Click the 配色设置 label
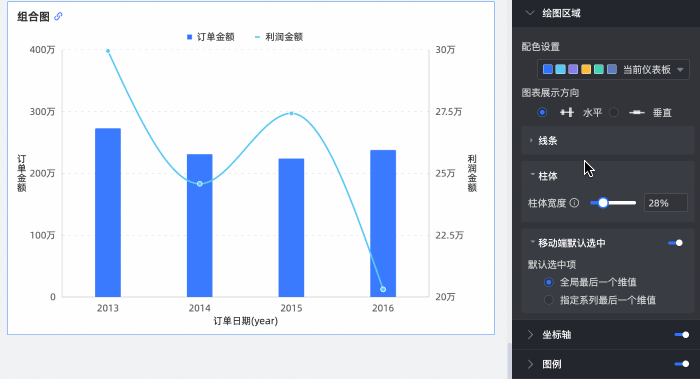700x379 pixels. click(x=541, y=47)
